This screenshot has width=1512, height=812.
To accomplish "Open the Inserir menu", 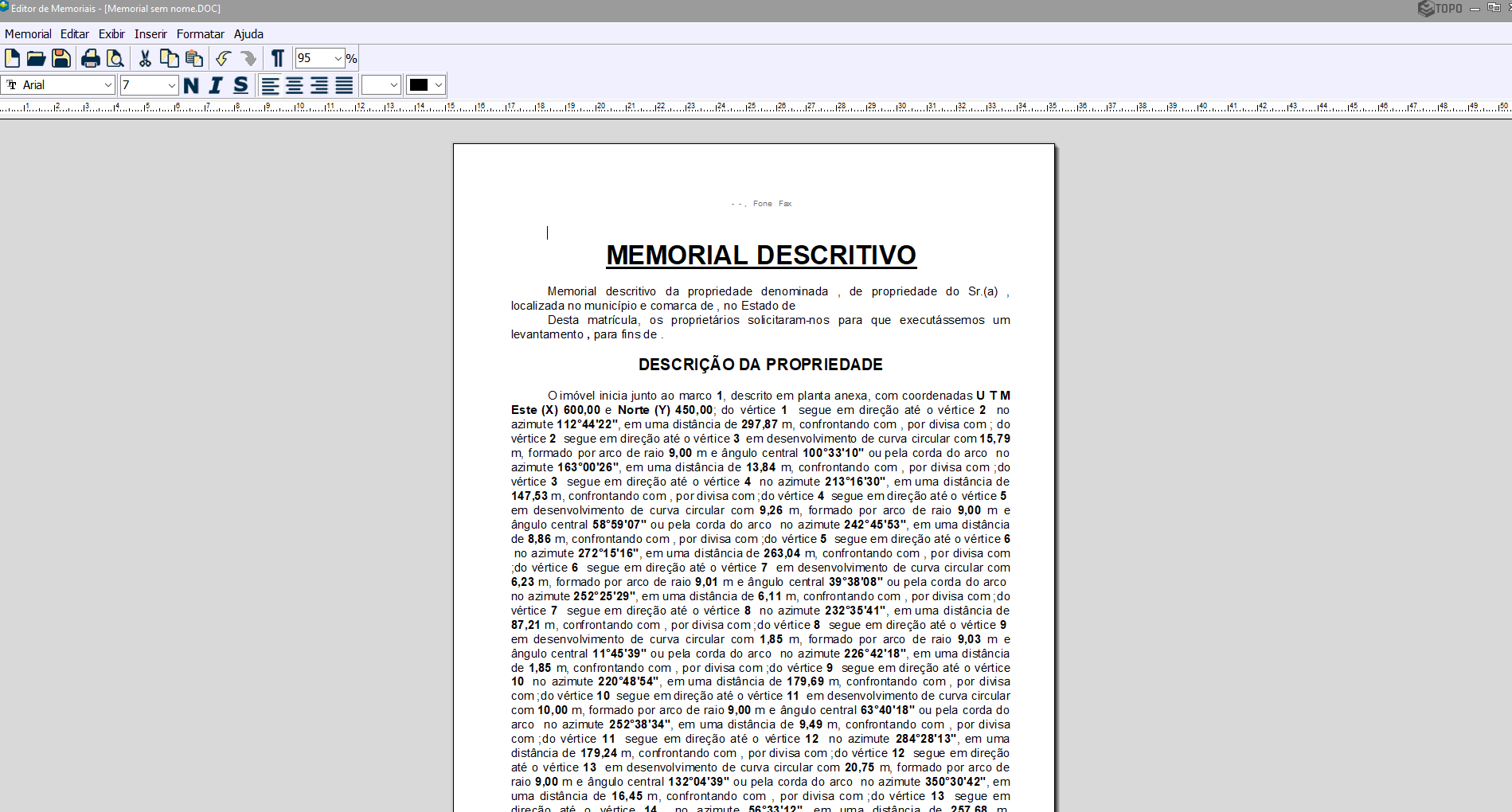I will coord(150,33).
